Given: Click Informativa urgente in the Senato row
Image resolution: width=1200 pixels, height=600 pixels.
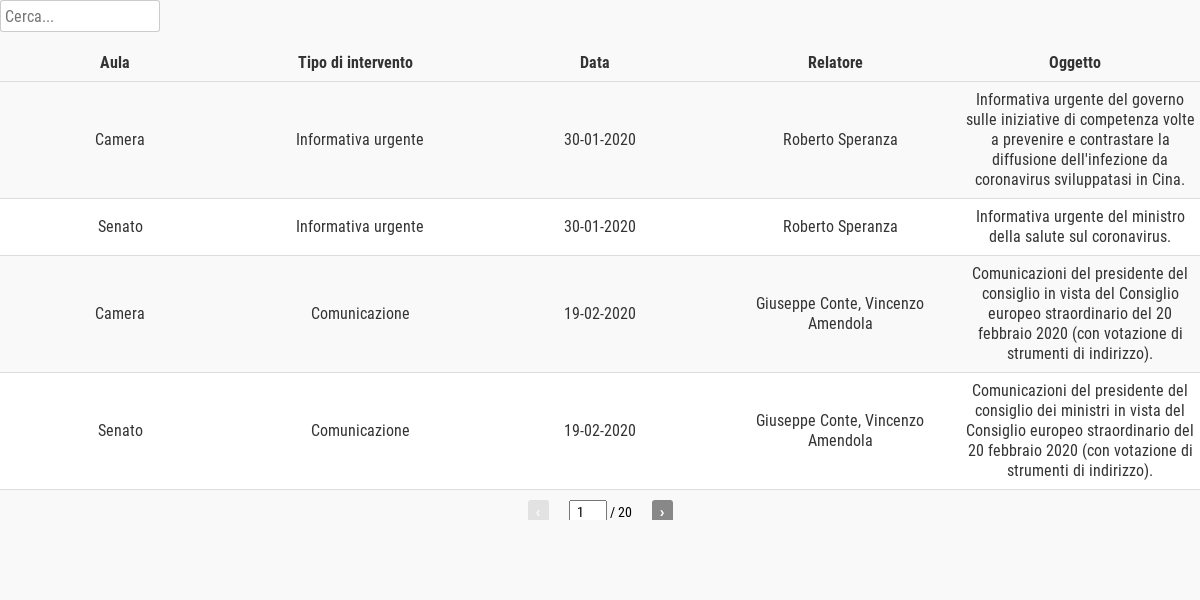Looking at the screenshot, I should (360, 227).
